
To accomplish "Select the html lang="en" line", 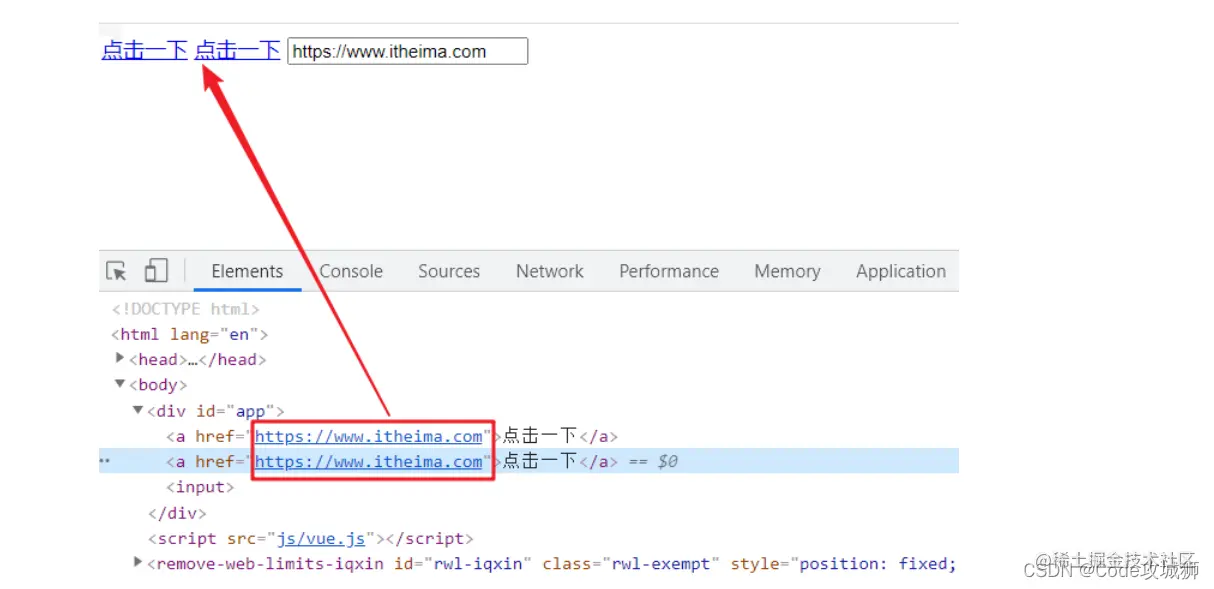I will click(x=189, y=334).
